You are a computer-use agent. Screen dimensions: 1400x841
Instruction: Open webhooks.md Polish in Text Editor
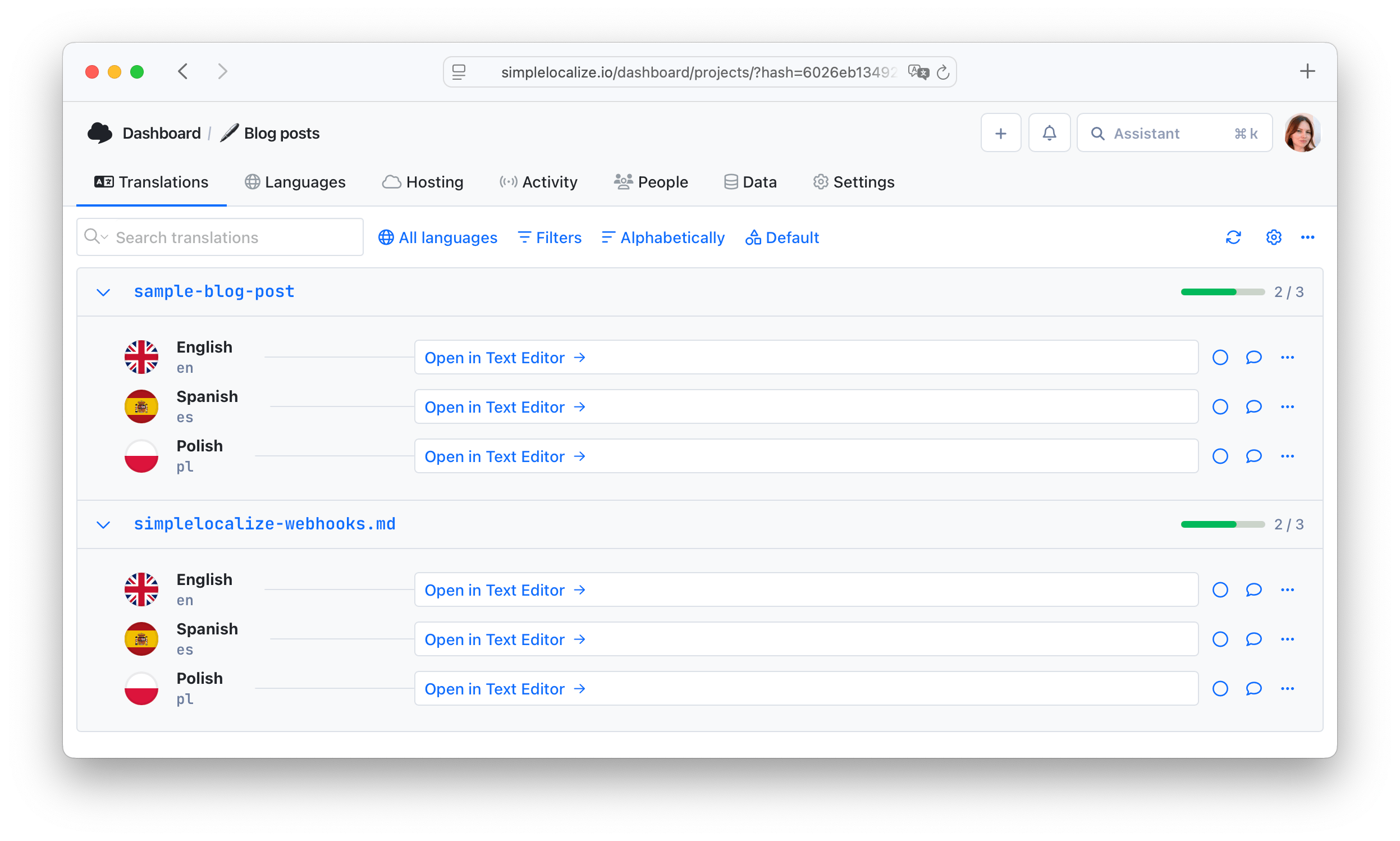[x=806, y=688]
